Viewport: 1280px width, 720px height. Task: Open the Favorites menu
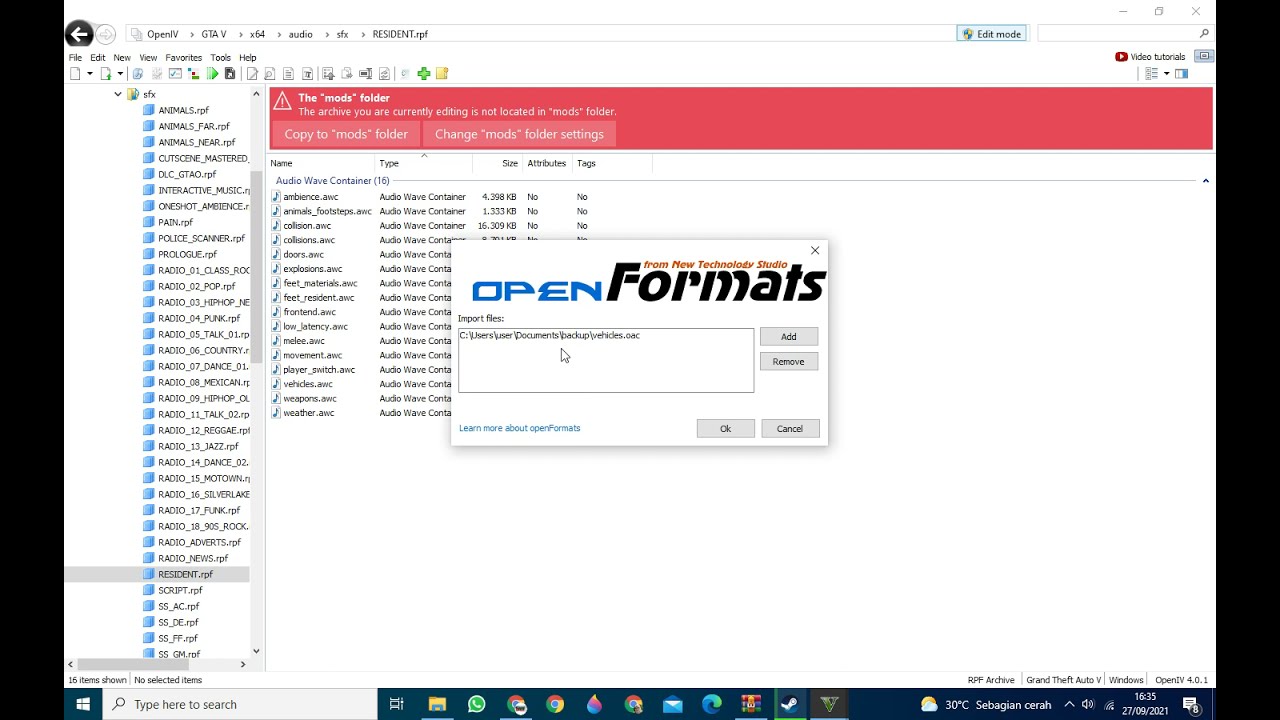tap(184, 57)
